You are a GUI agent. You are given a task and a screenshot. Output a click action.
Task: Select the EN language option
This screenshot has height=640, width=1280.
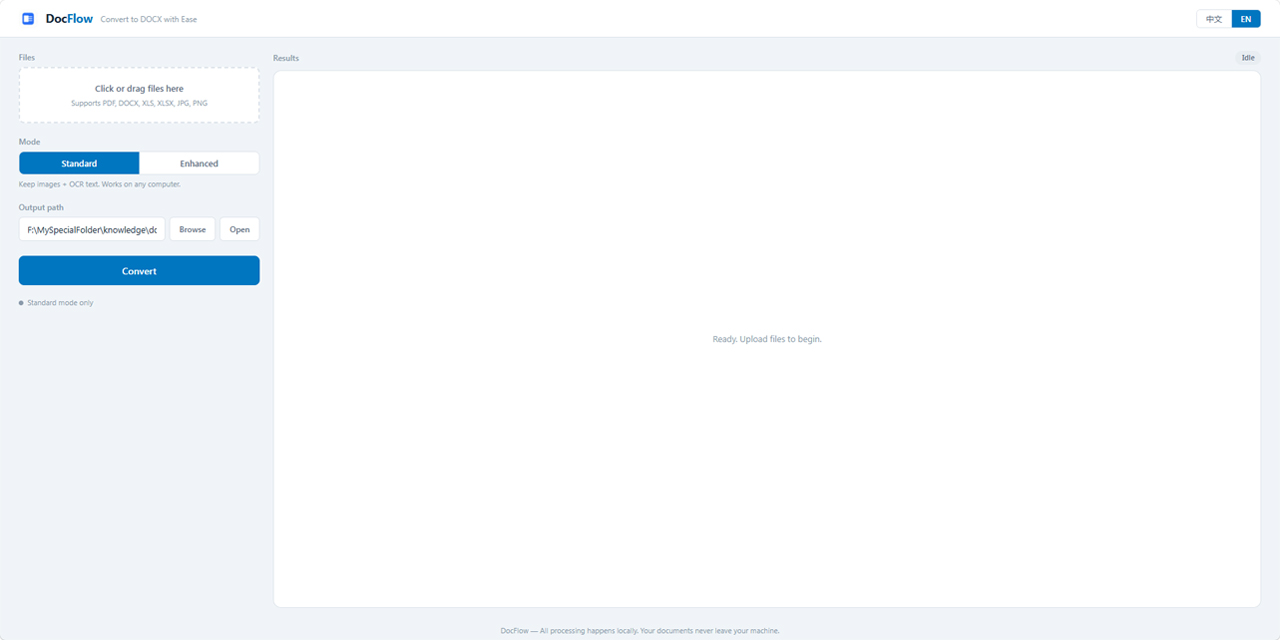click(x=1246, y=19)
